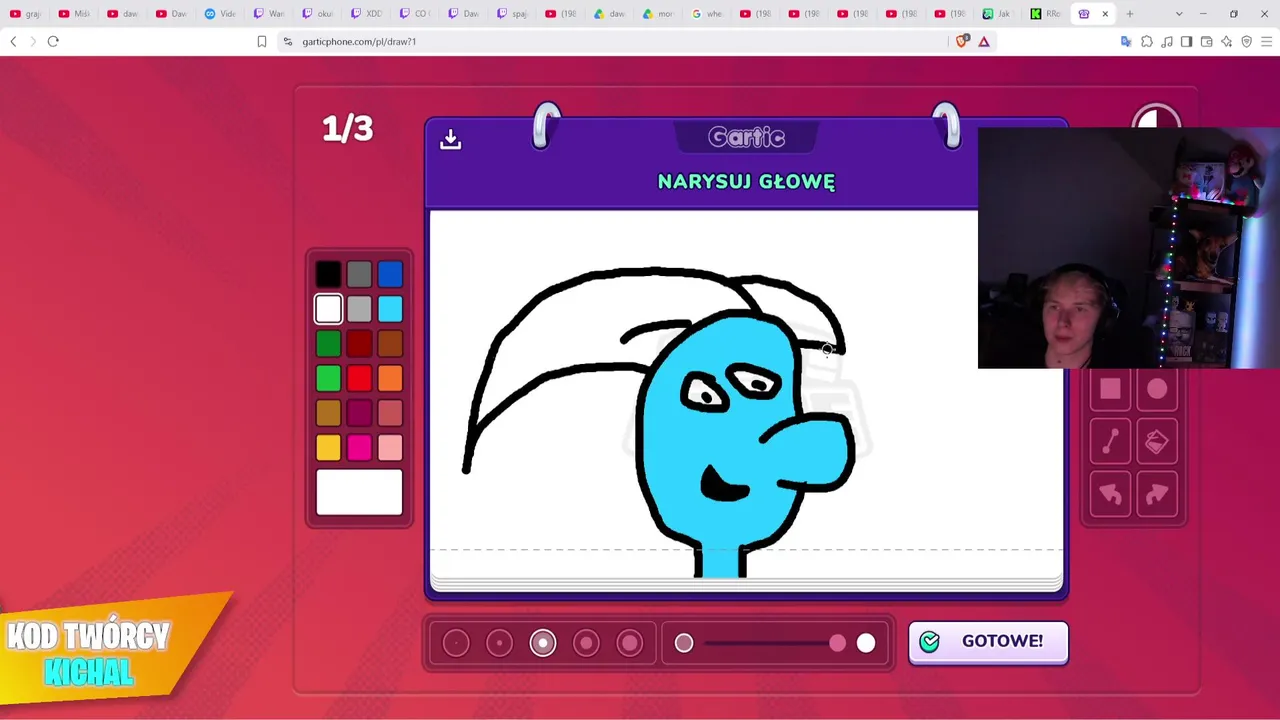Pick the paint bucket fill tool
The image size is (1280, 720).
[1157, 442]
